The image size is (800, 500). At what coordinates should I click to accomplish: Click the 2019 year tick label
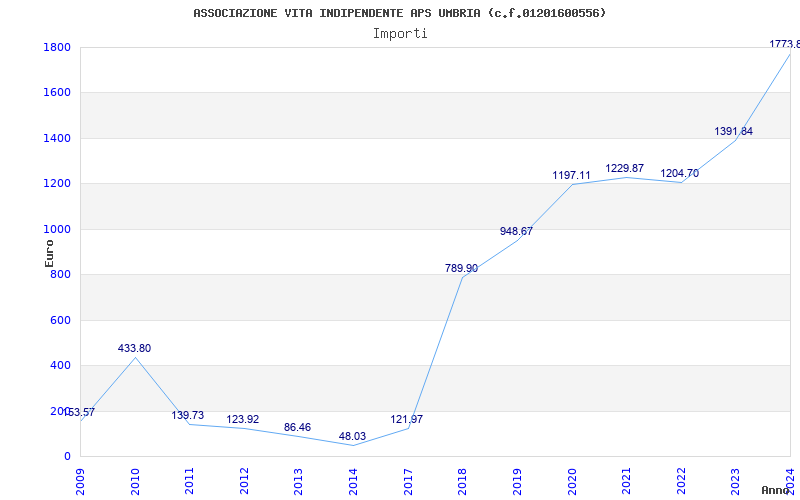[517, 482]
